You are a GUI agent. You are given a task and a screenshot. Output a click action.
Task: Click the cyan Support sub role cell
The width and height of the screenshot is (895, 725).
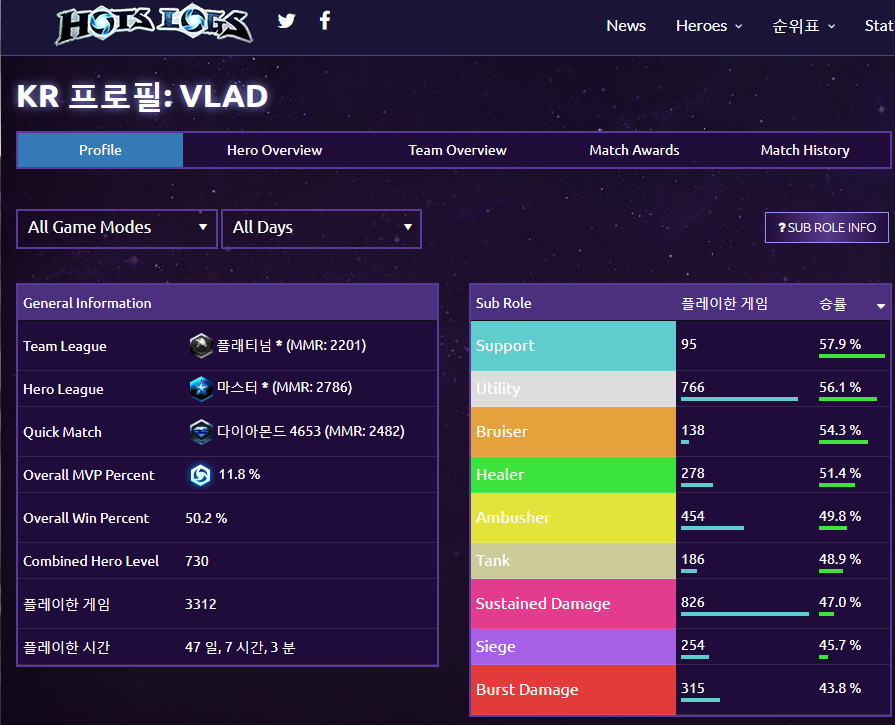click(x=573, y=346)
